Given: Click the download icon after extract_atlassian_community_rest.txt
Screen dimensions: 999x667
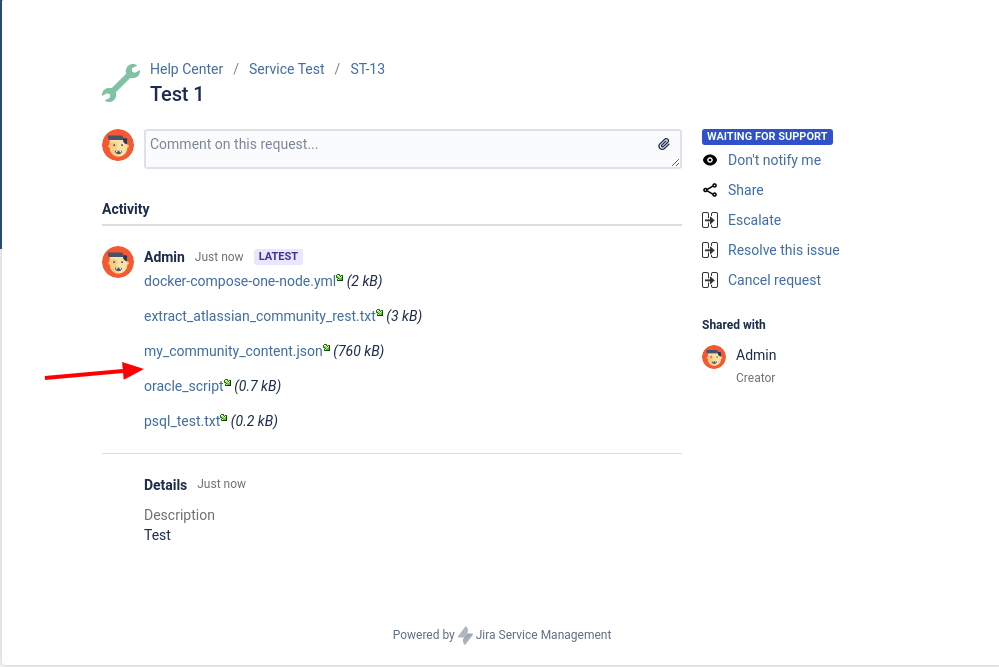Looking at the screenshot, I should pyautogui.click(x=380, y=313).
